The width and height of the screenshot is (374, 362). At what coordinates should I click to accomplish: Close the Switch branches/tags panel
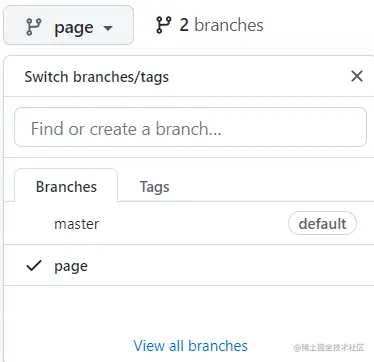tap(357, 76)
